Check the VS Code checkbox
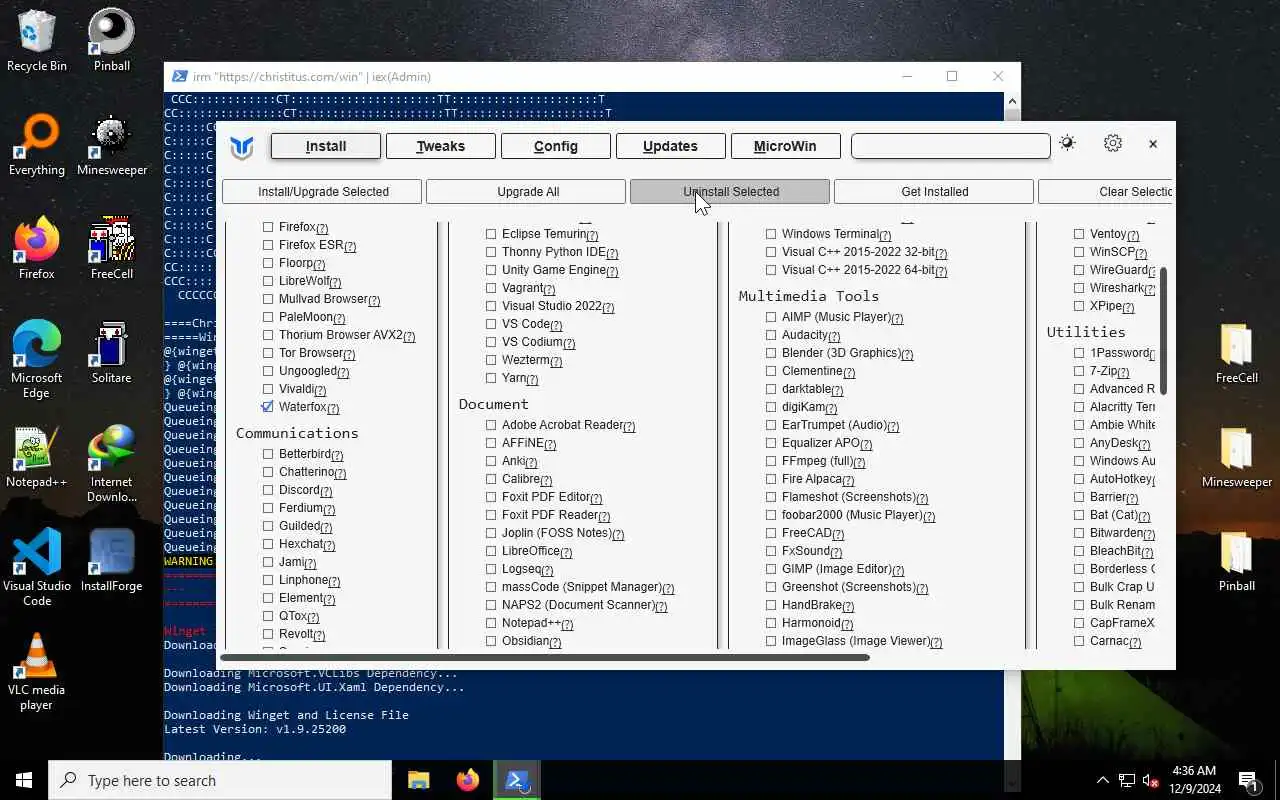 pos(491,324)
